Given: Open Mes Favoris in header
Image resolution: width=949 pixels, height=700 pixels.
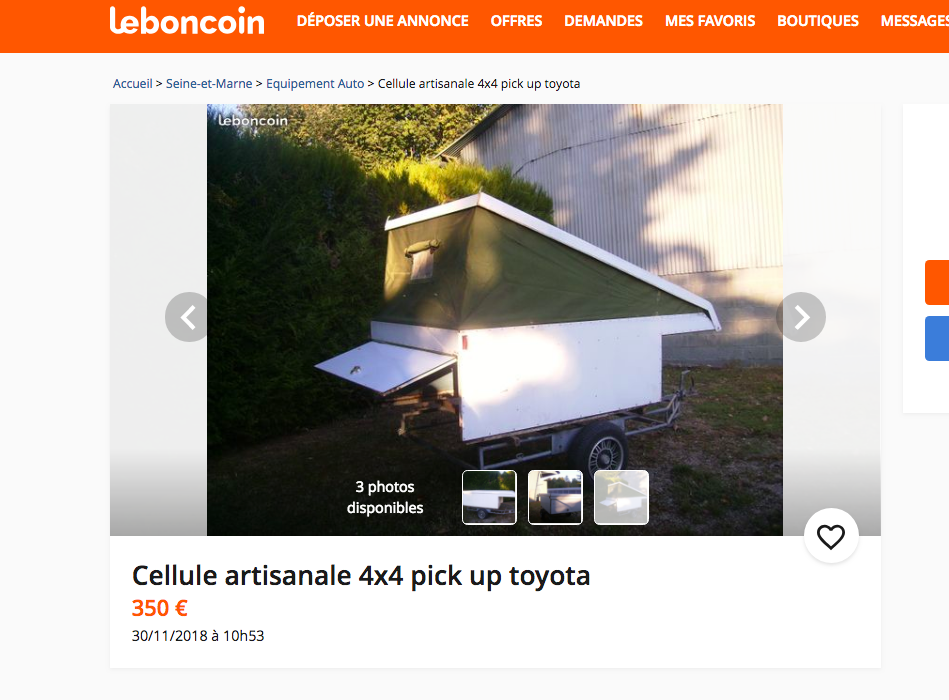Looking at the screenshot, I should 710,21.
